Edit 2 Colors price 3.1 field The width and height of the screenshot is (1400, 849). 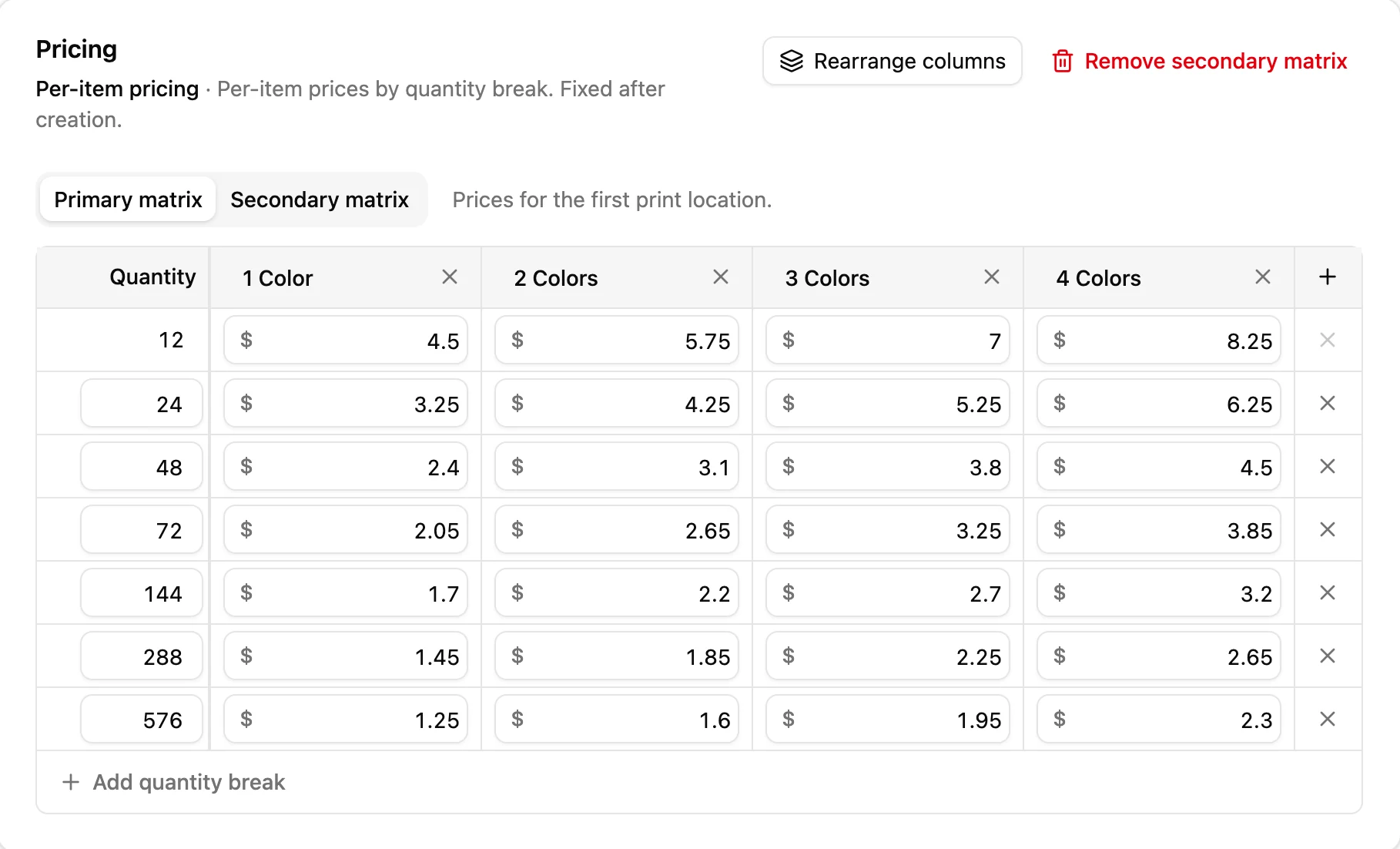click(x=617, y=467)
